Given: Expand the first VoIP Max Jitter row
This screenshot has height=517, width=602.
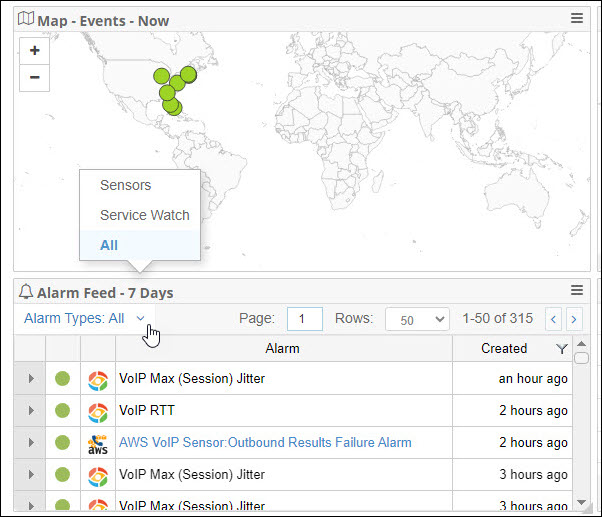Looking at the screenshot, I should tap(31, 379).
